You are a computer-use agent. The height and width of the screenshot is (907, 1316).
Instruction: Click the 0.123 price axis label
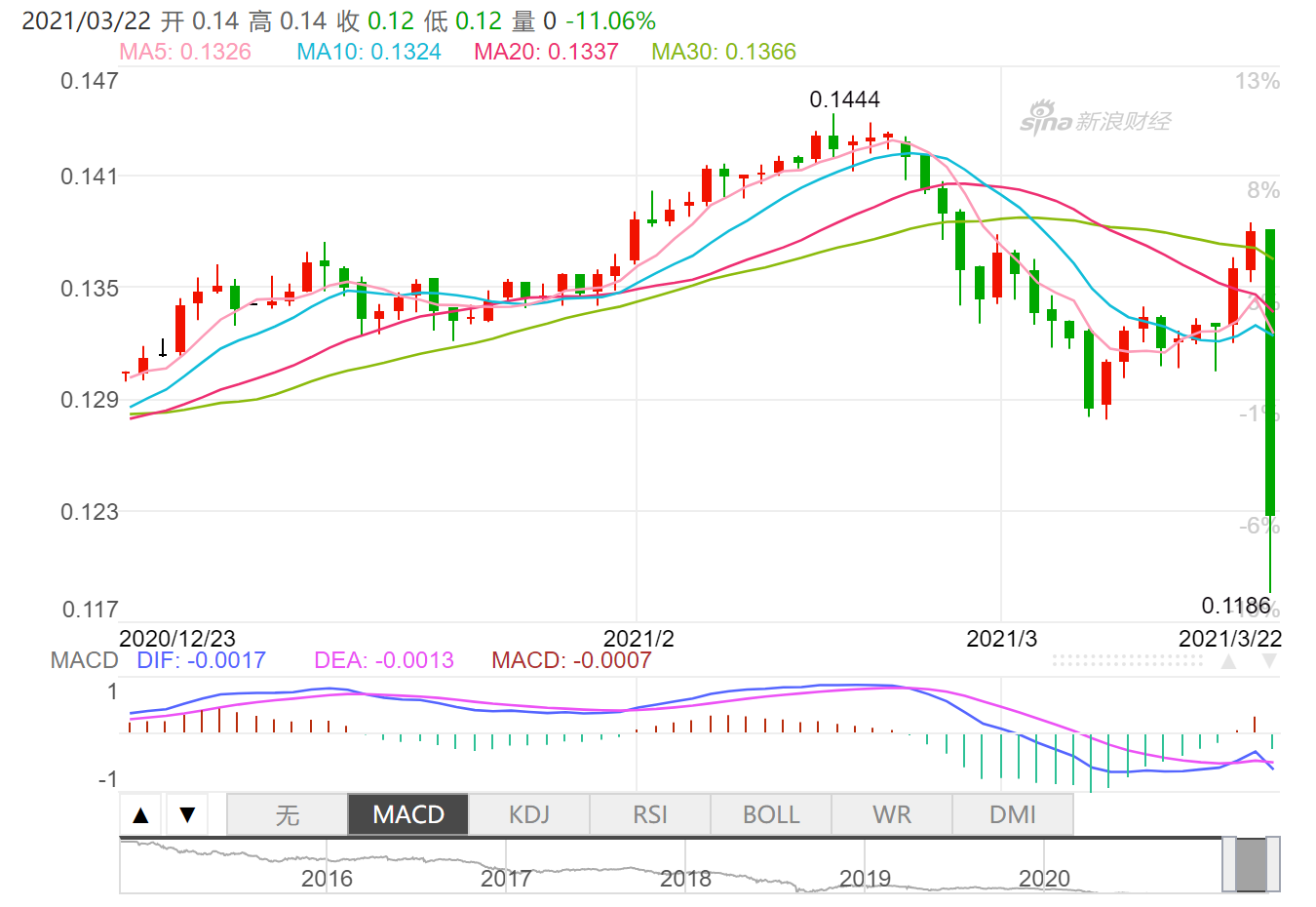point(90,512)
